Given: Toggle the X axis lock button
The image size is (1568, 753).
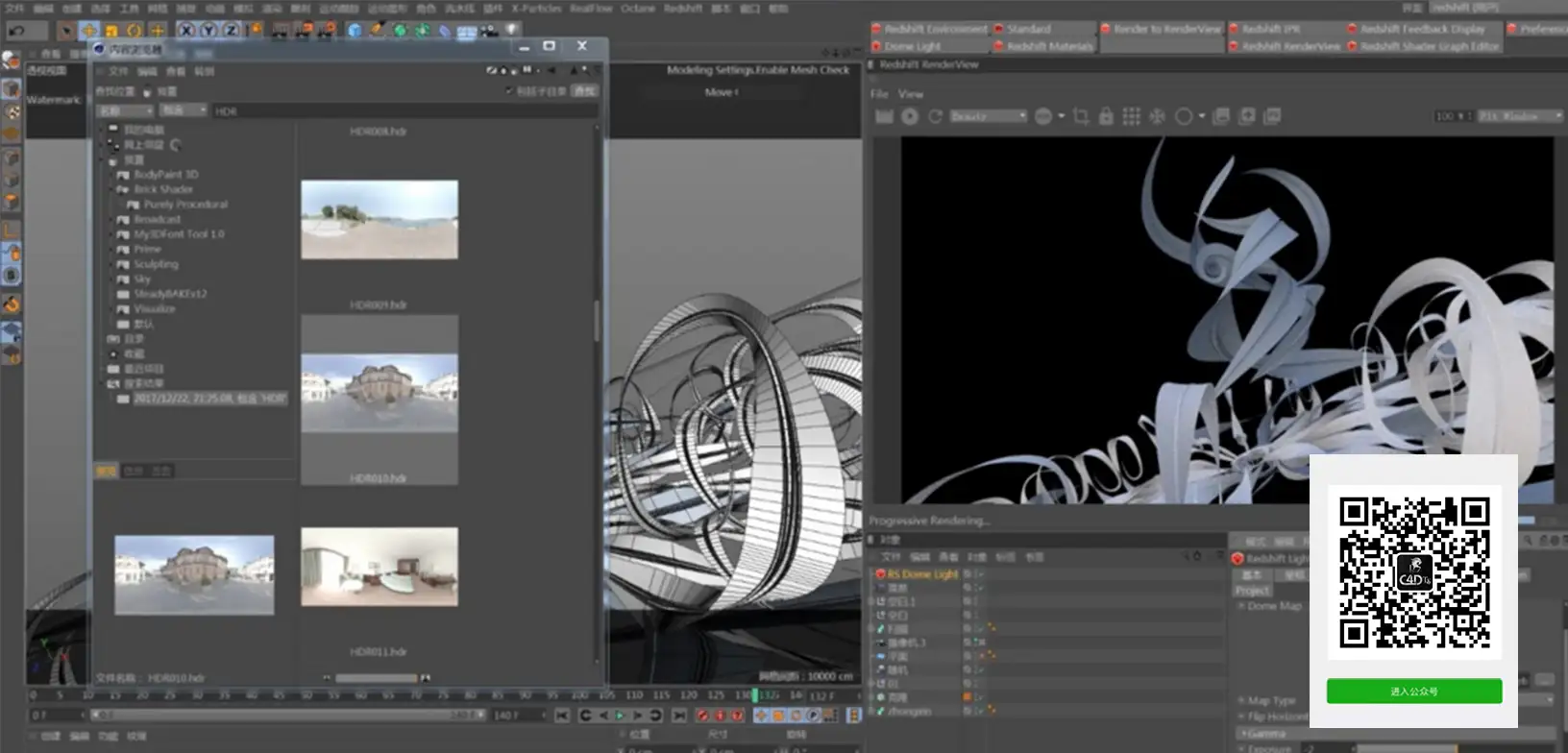Looking at the screenshot, I should point(186,31).
